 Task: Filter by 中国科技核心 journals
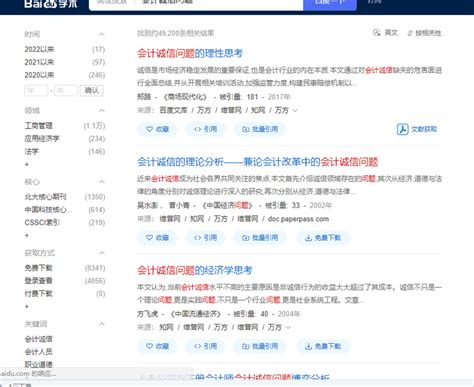pos(48,210)
